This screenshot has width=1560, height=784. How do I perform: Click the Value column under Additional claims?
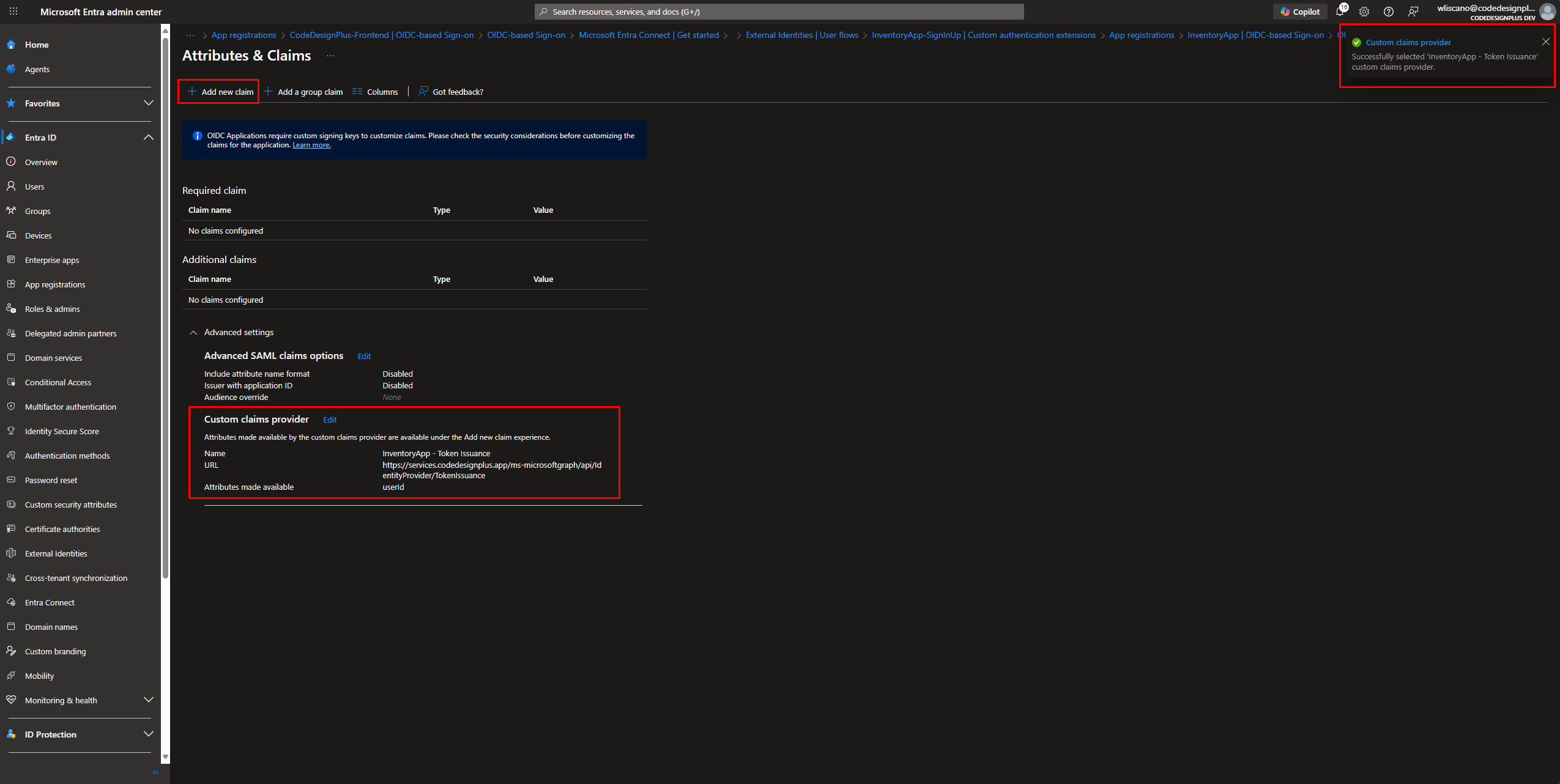pos(543,279)
